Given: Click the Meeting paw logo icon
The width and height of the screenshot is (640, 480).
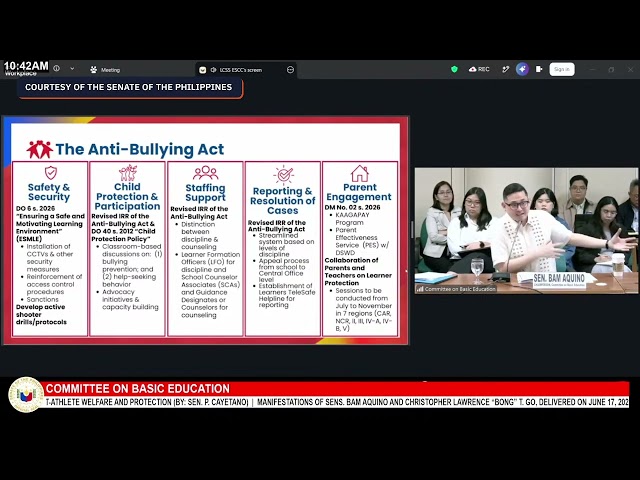Looking at the screenshot, I should click(93, 70).
